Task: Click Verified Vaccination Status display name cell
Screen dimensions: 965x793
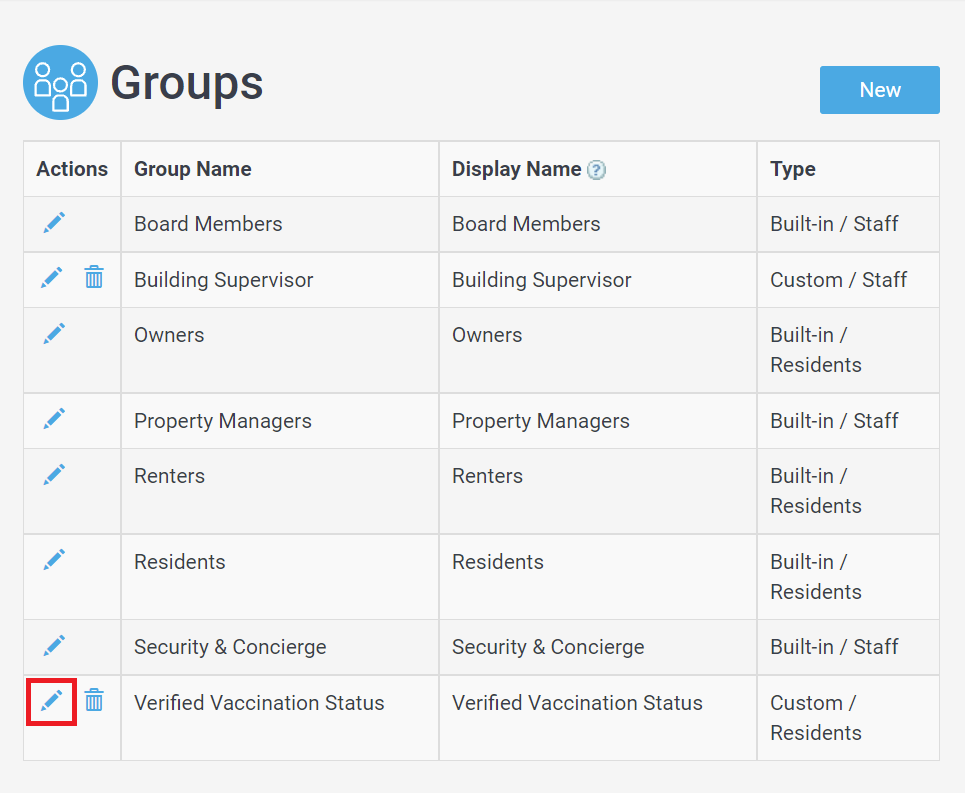Action: click(598, 718)
